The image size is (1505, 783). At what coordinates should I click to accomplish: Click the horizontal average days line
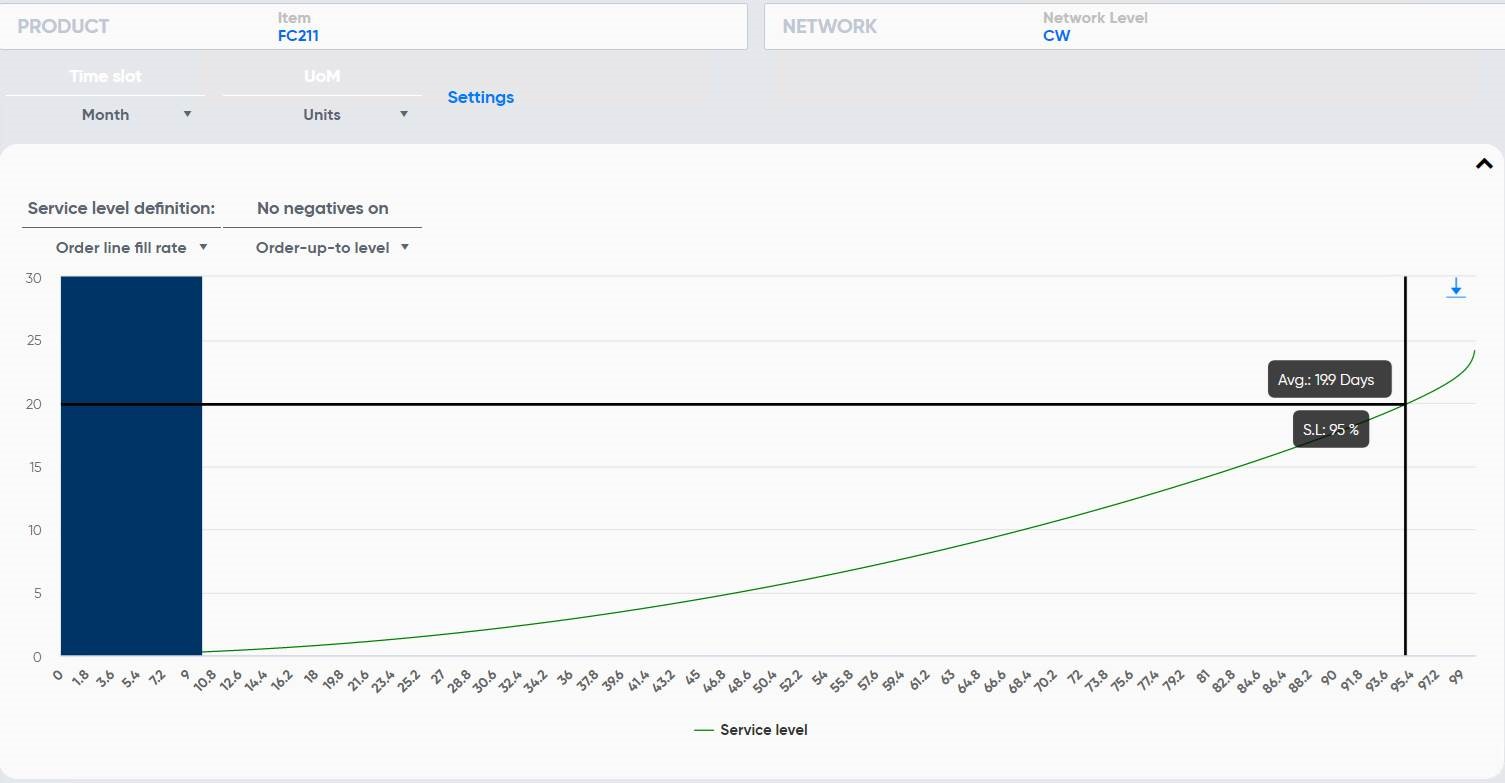tap(700, 404)
